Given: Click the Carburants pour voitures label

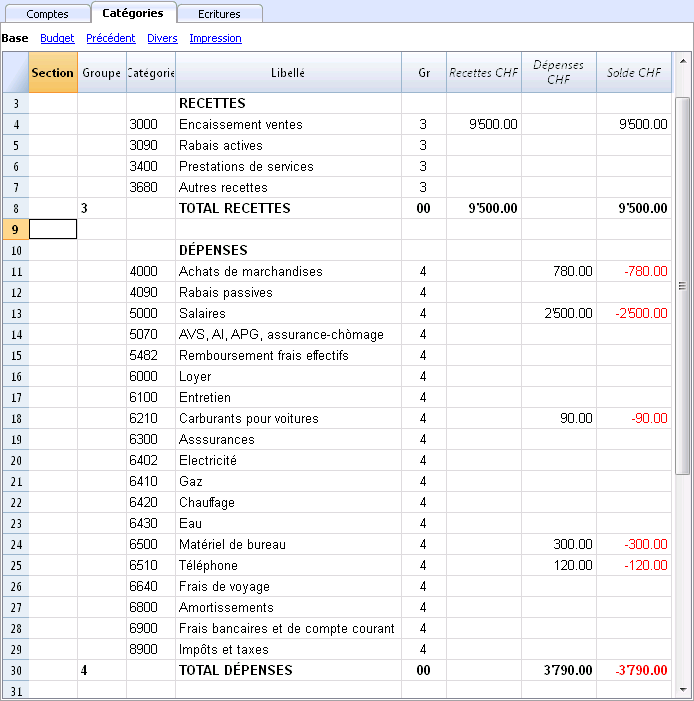Looking at the screenshot, I should pos(249,418).
